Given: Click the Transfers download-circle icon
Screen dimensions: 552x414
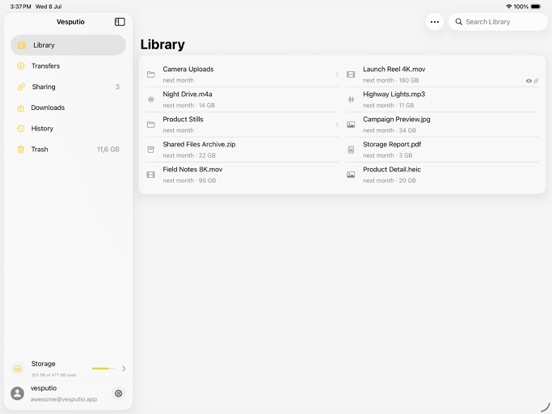Looking at the screenshot, I should click(x=21, y=66).
